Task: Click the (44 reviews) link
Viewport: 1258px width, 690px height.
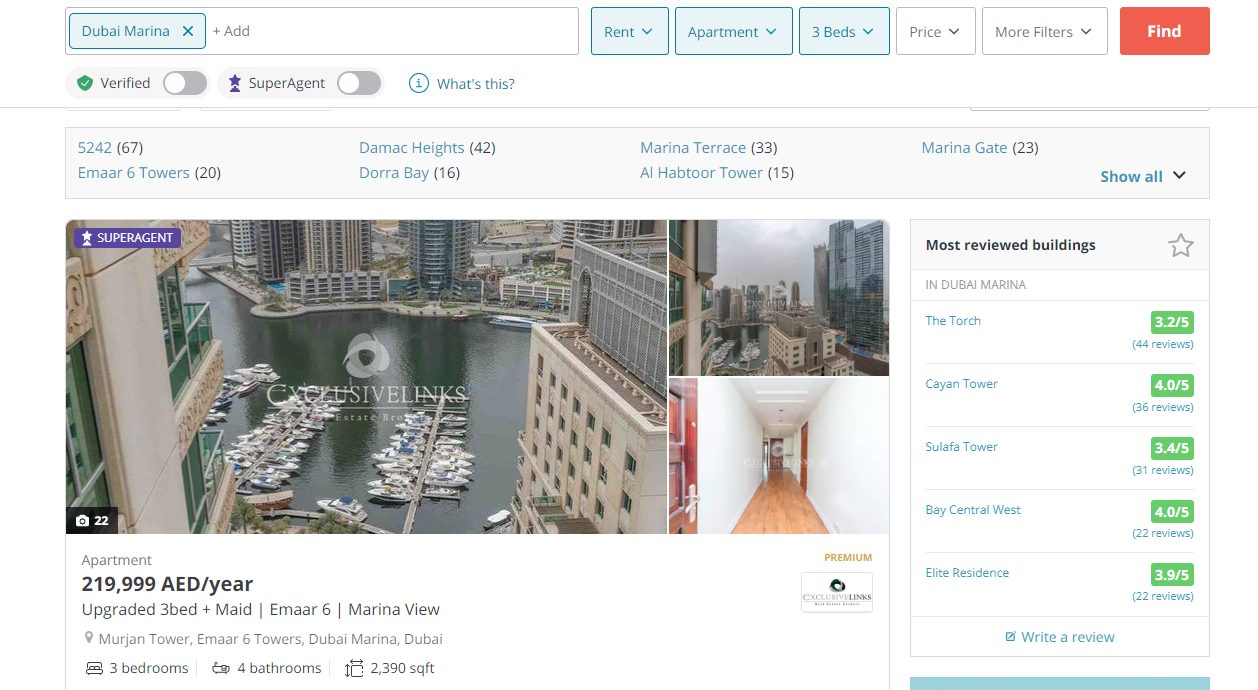Action: click(x=1163, y=344)
